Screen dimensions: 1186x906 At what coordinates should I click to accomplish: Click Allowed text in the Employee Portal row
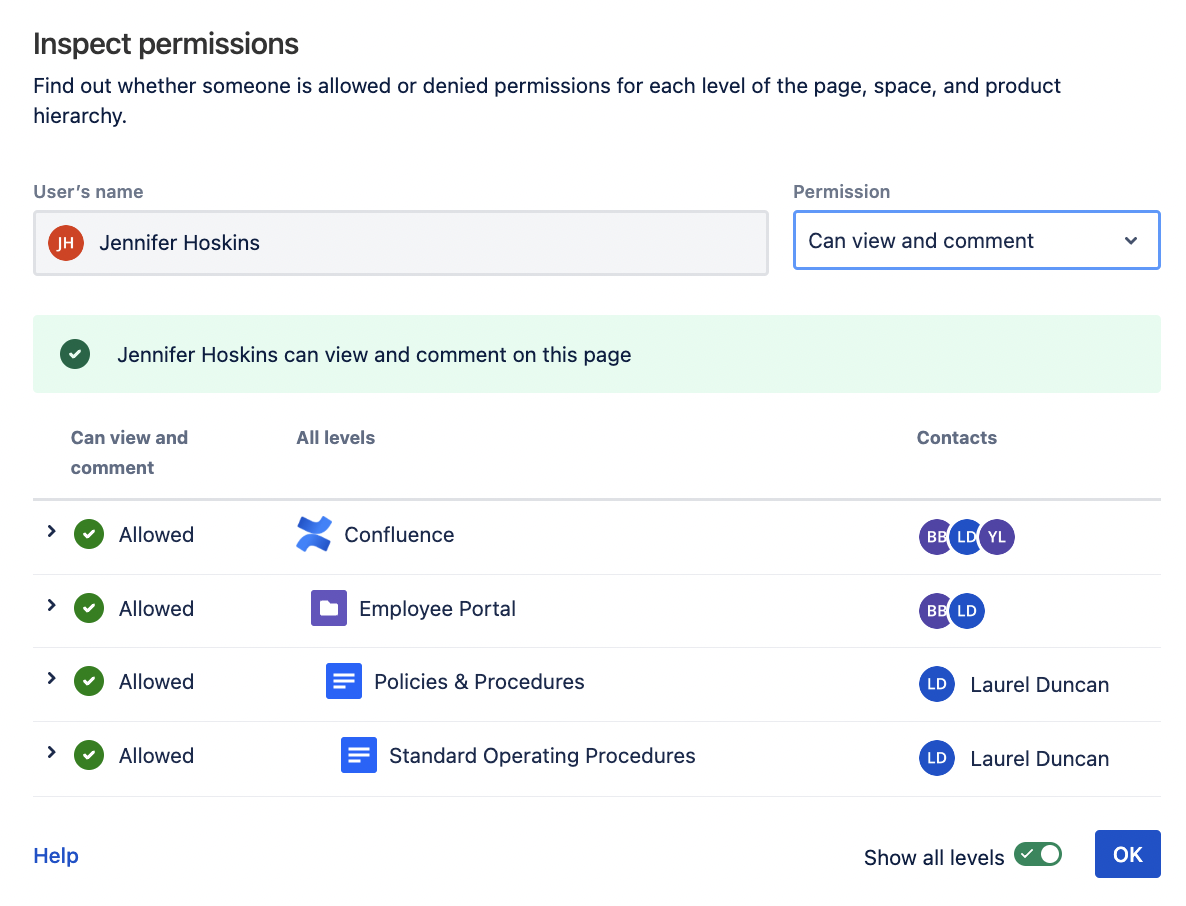157,609
